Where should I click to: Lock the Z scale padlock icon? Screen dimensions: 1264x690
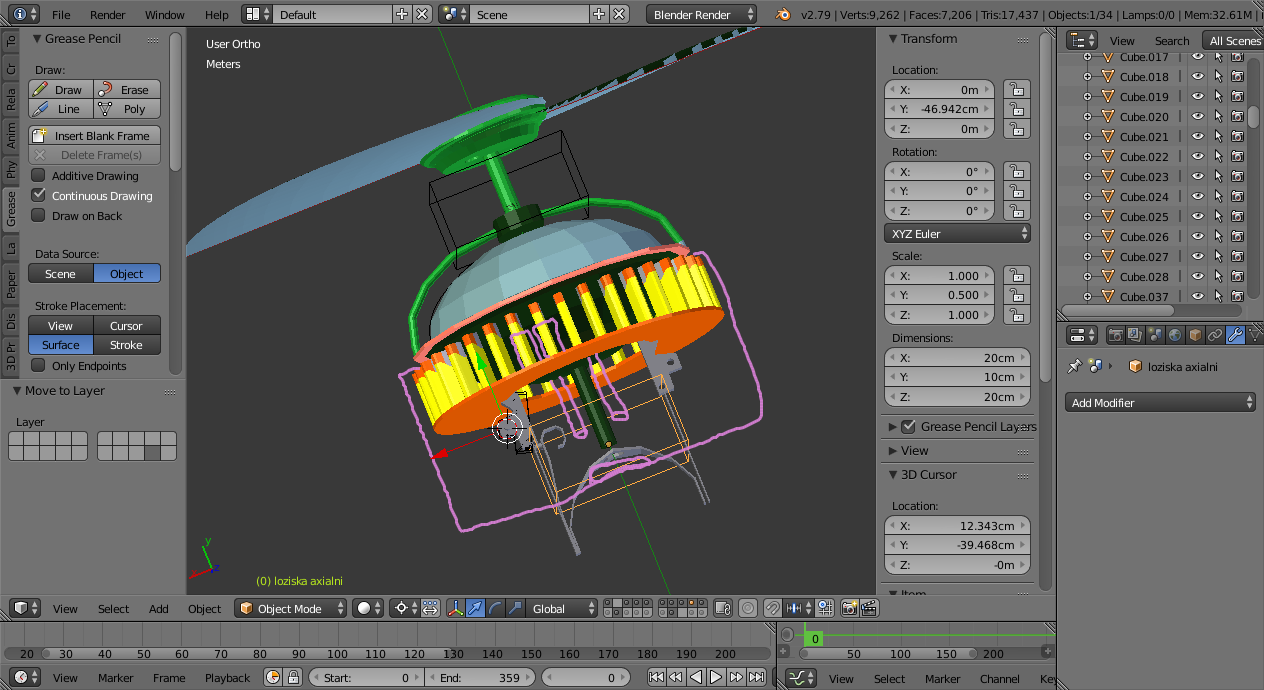1016,315
